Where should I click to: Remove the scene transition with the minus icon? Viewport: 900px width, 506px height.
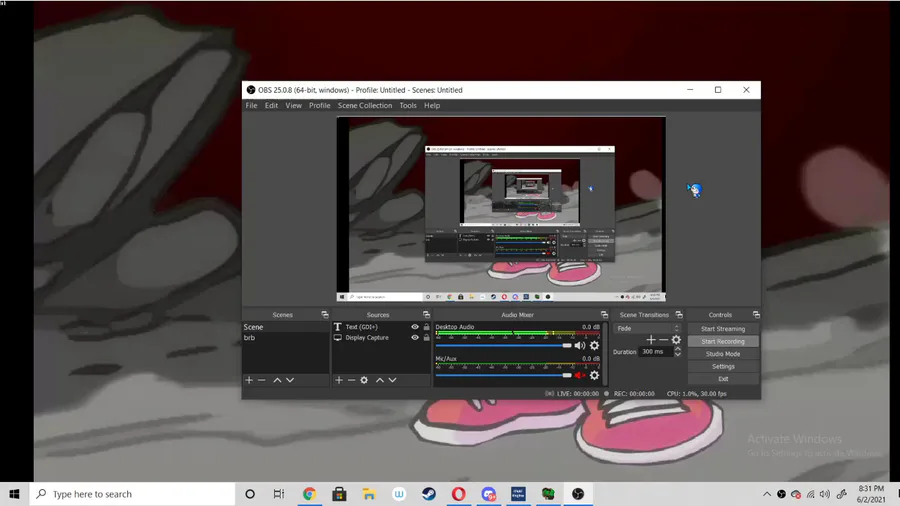click(x=663, y=340)
